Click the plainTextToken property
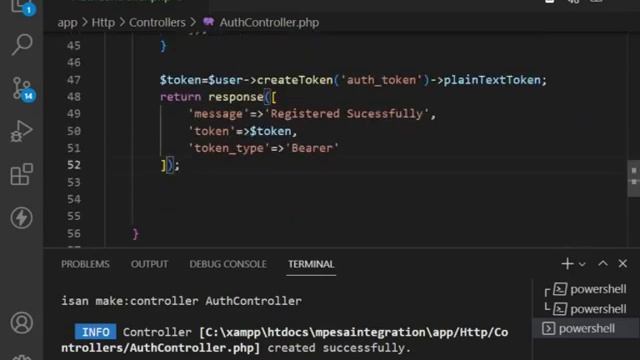 [492, 80]
